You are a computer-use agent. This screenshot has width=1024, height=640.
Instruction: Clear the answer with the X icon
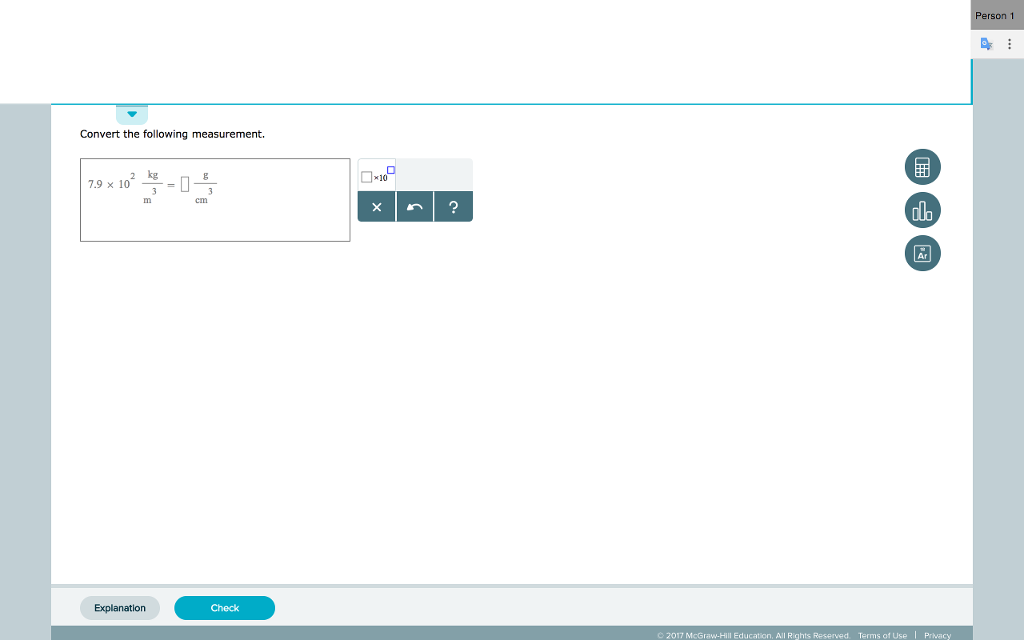(x=377, y=207)
